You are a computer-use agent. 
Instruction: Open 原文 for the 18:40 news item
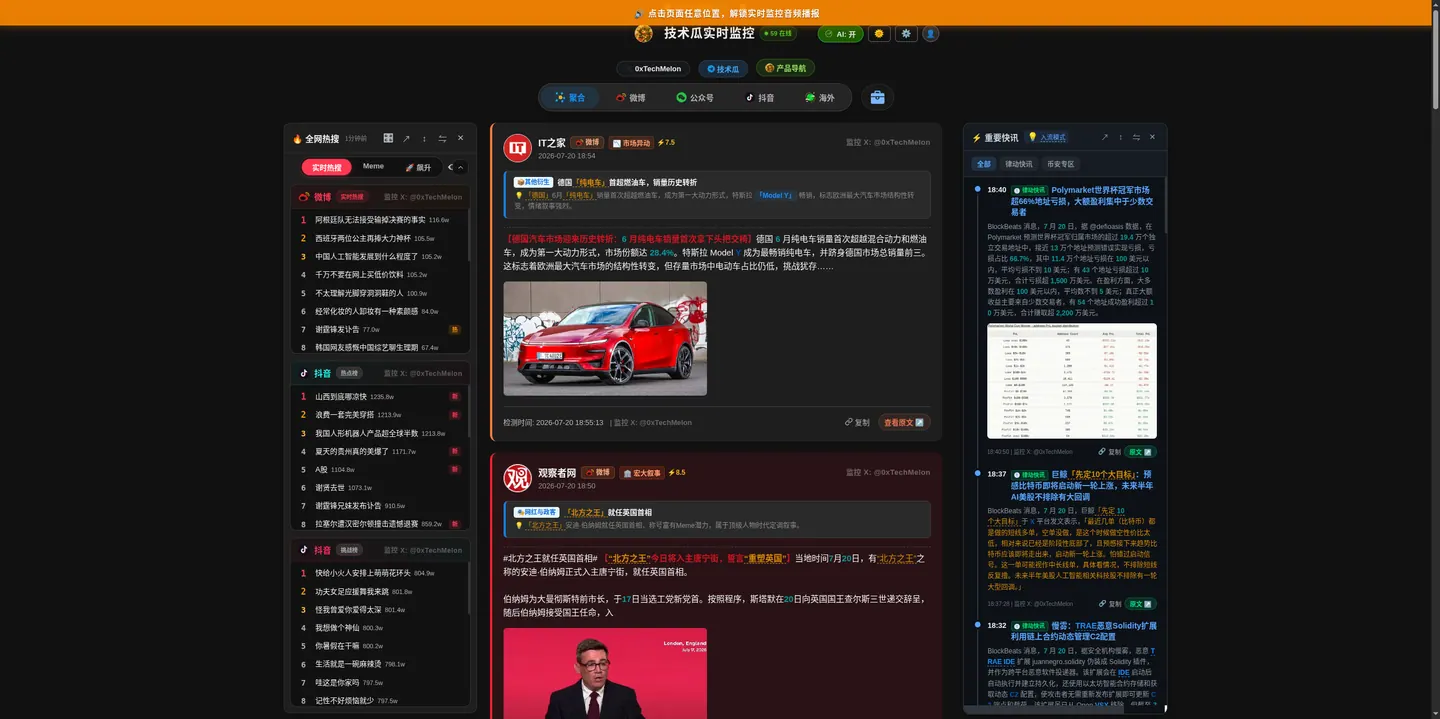point(1140,452)
